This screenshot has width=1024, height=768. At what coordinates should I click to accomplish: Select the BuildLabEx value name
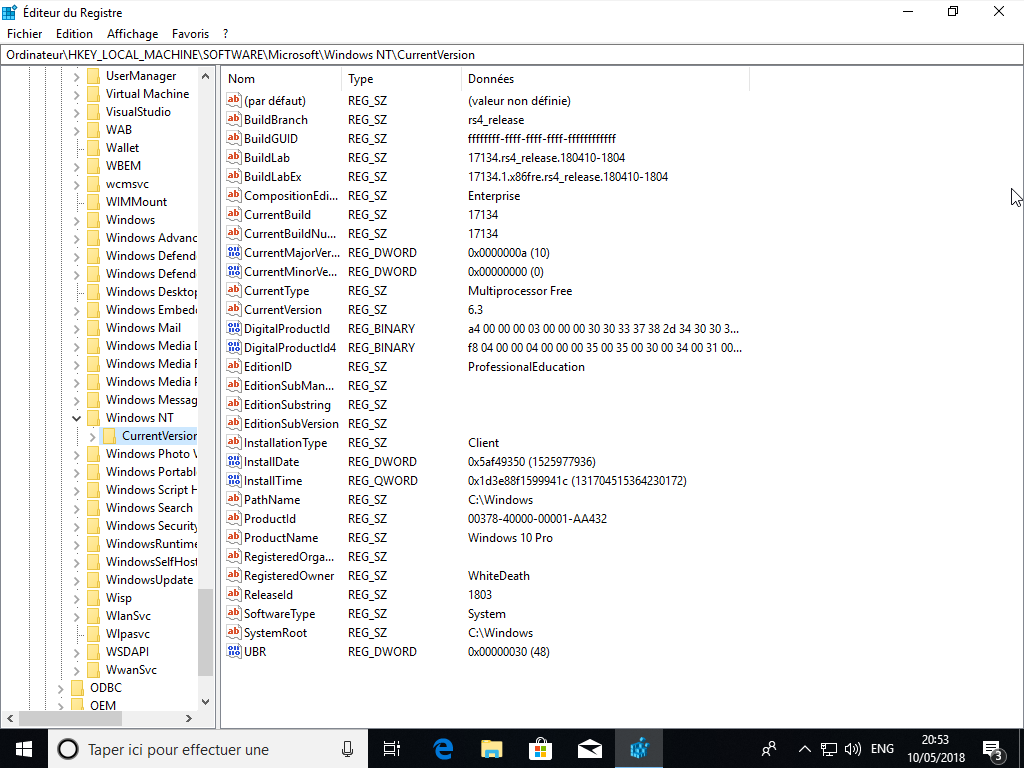click(272, 176)
